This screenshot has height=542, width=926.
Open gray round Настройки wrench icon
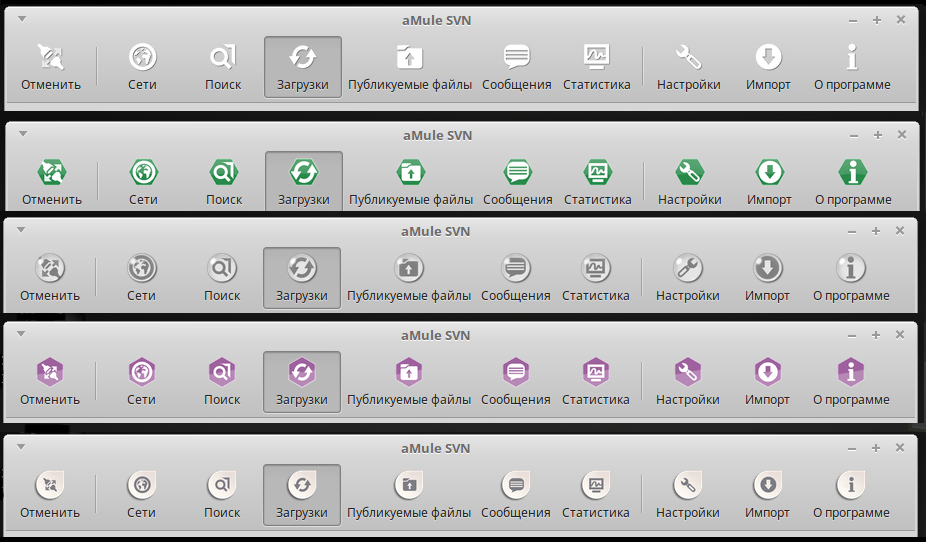pyautogui.click(x=687, y=268)
